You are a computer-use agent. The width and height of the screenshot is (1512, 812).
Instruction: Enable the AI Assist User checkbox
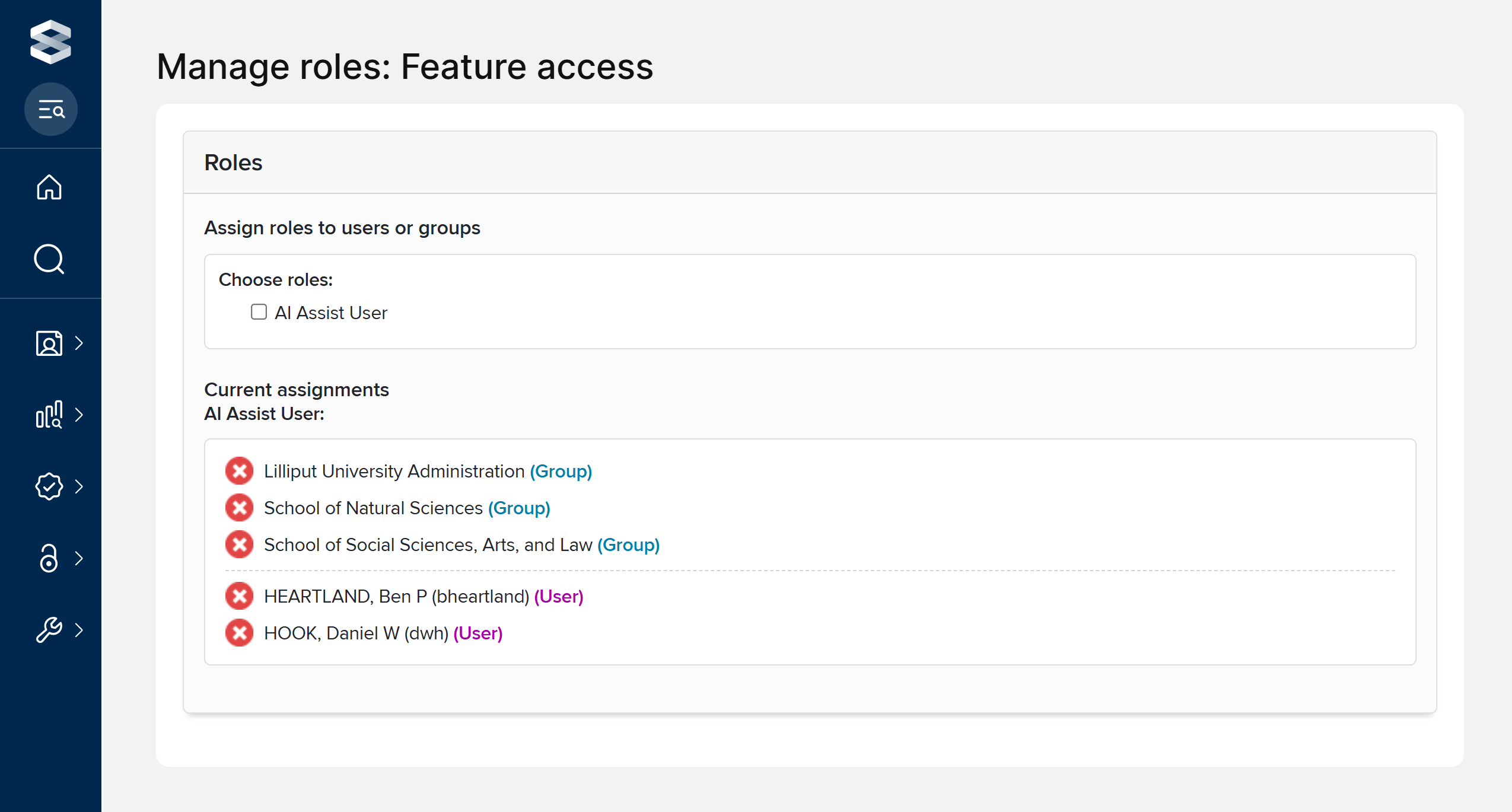[259, 312]
